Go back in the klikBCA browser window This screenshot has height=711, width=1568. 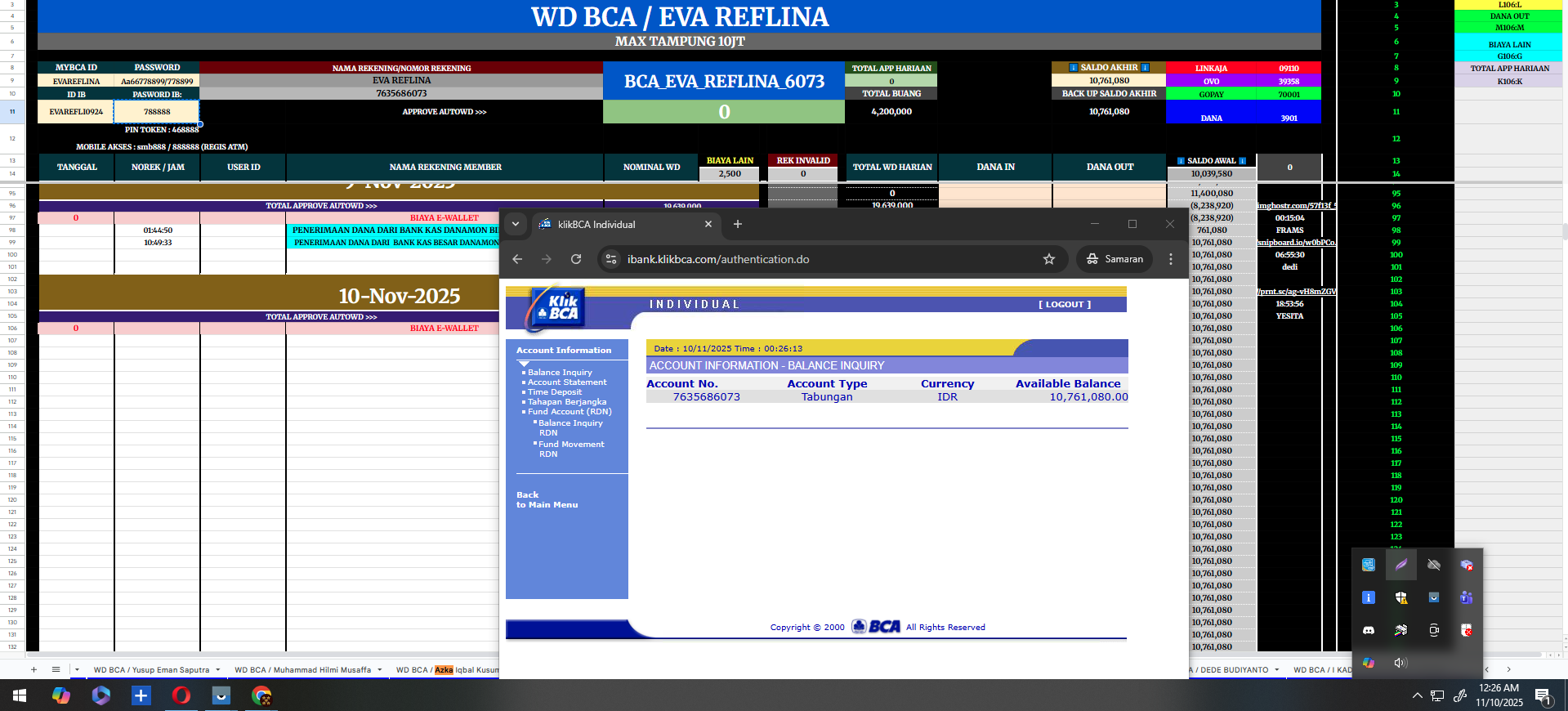(517, 259)
